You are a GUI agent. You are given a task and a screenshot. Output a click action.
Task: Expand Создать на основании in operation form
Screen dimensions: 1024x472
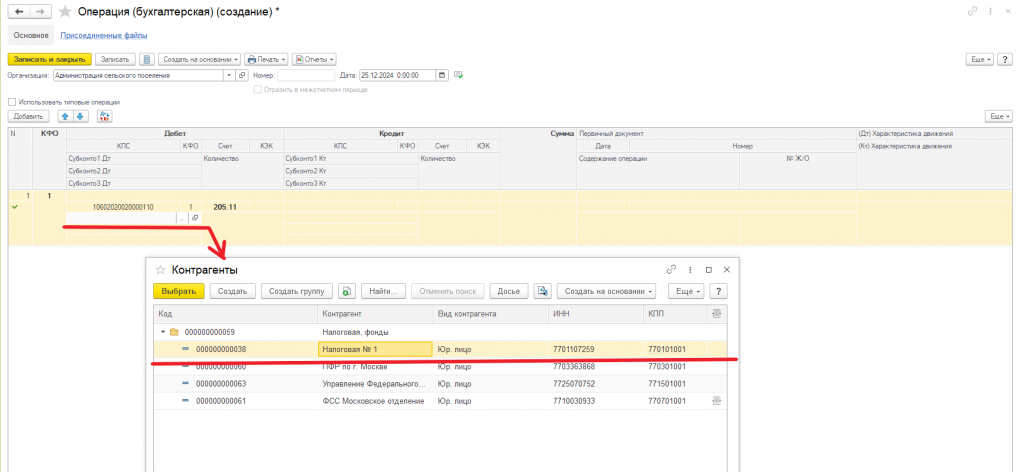[x=200, y=59]
